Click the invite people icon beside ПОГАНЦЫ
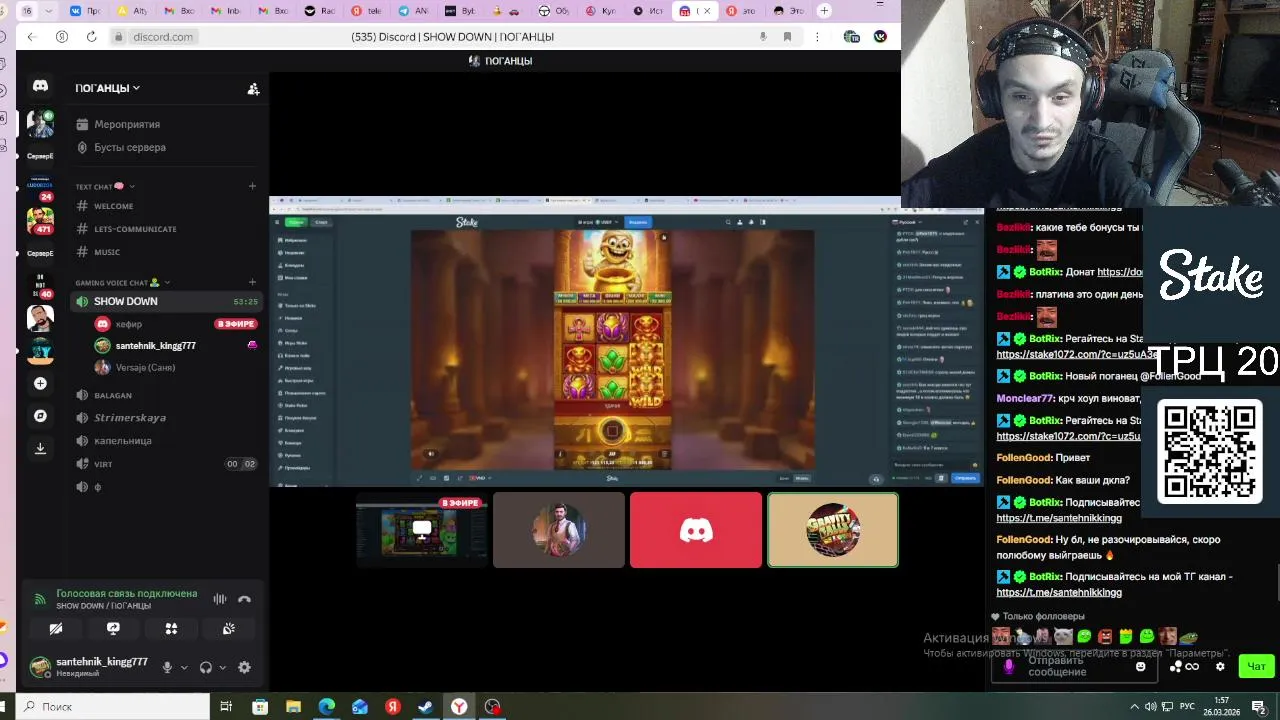Screen dimensions: 1280x720 tap(253, 89)
